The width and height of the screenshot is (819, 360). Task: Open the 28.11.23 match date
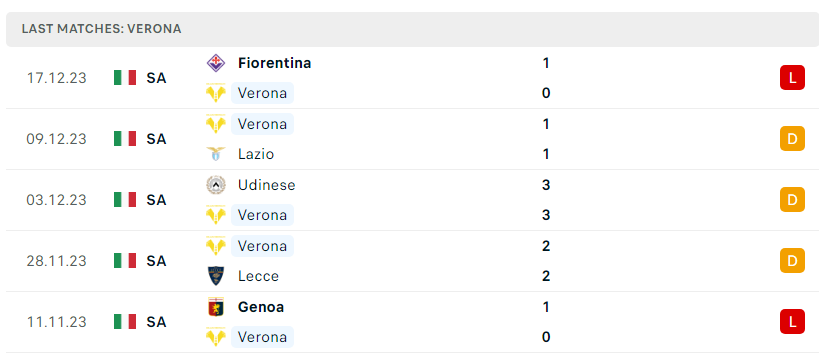click(x=56, y=261)
